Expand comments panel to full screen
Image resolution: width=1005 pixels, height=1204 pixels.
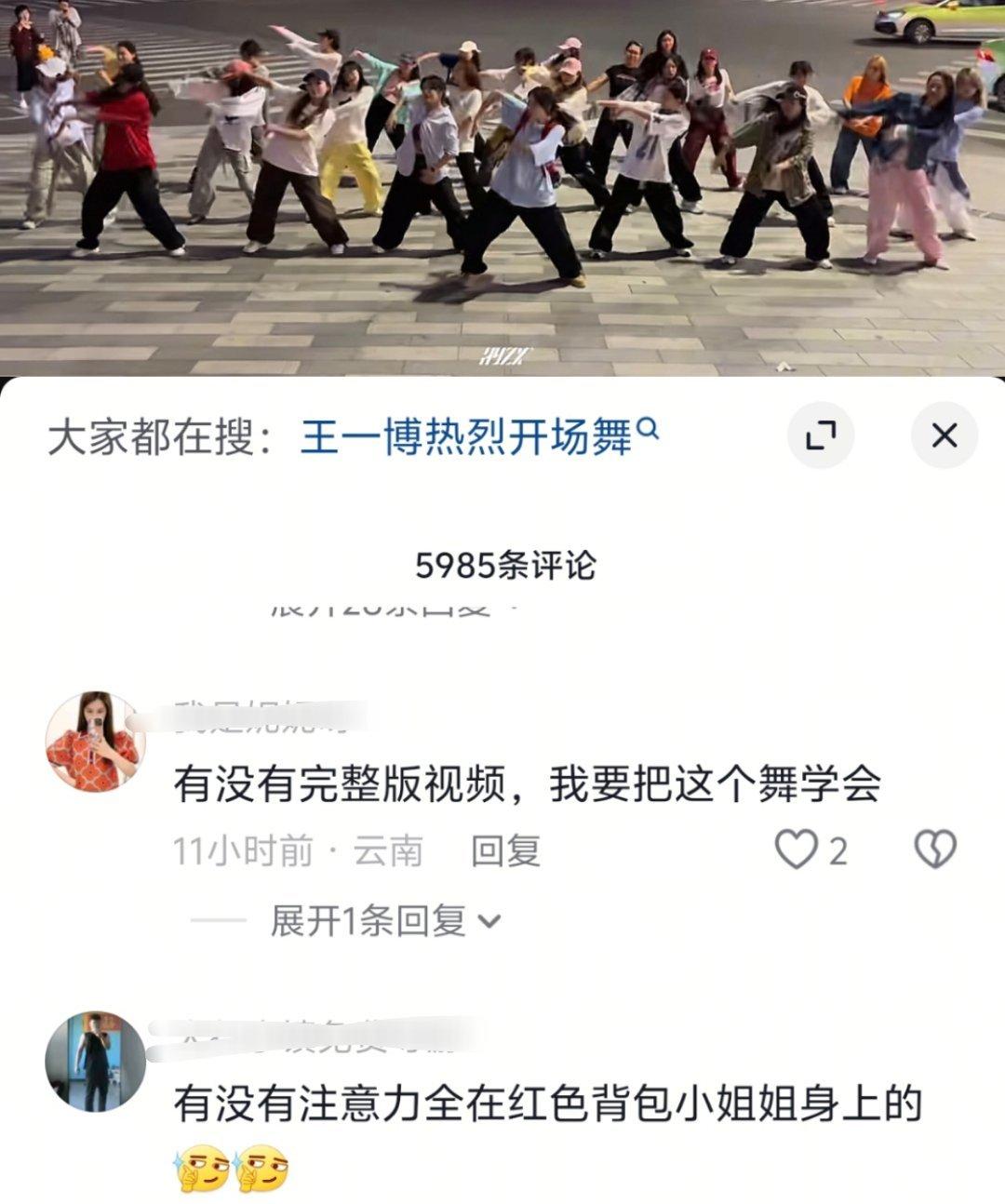(821, 435)
